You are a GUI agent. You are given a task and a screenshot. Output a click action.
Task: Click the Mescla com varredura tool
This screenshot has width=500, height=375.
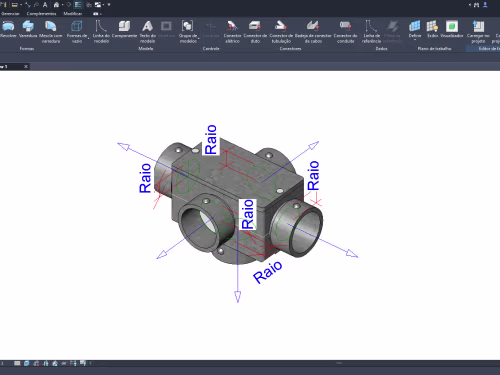[x=51, y=32]
